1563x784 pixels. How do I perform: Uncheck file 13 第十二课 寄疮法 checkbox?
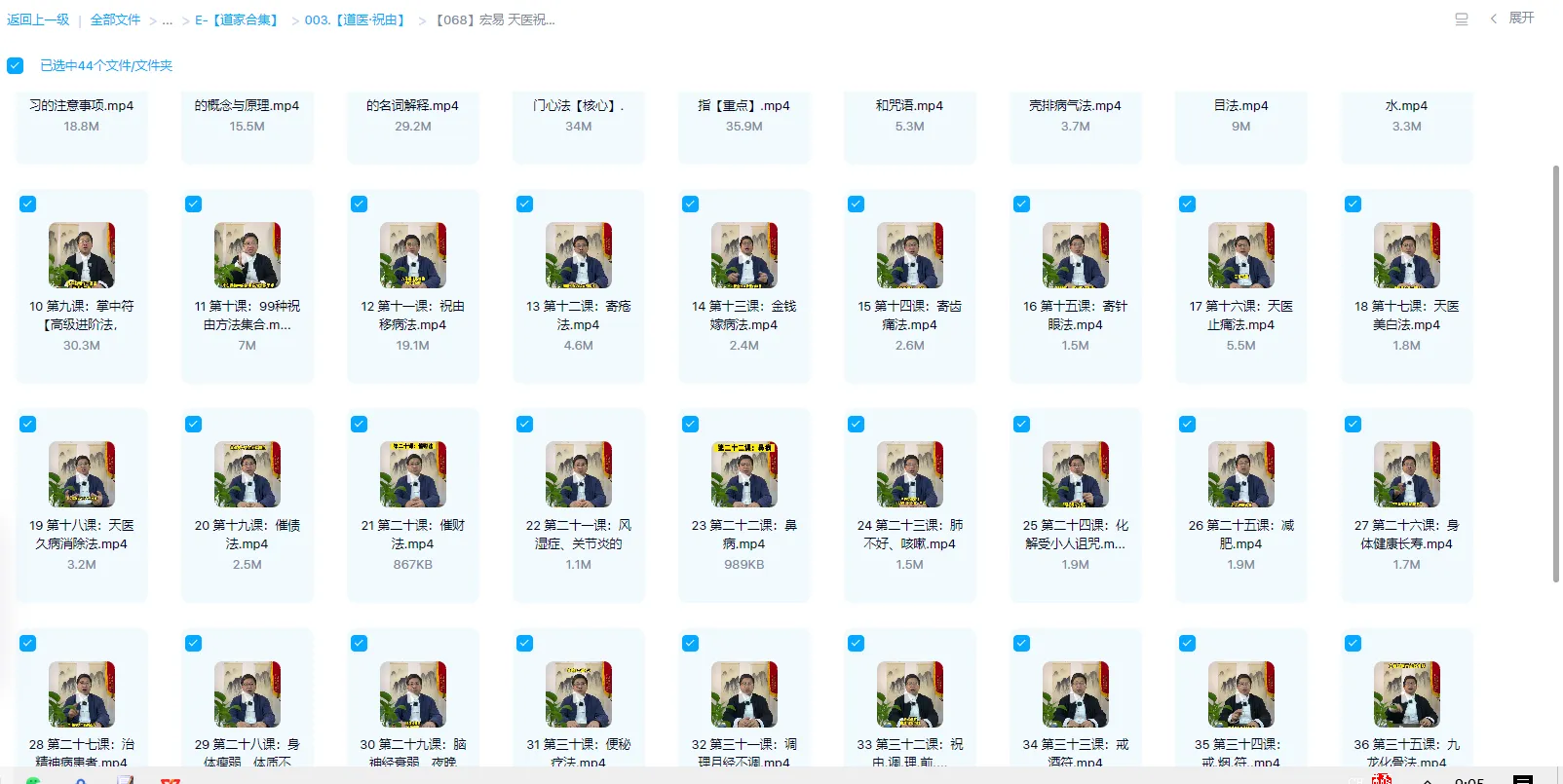click(x=524, y=204)
